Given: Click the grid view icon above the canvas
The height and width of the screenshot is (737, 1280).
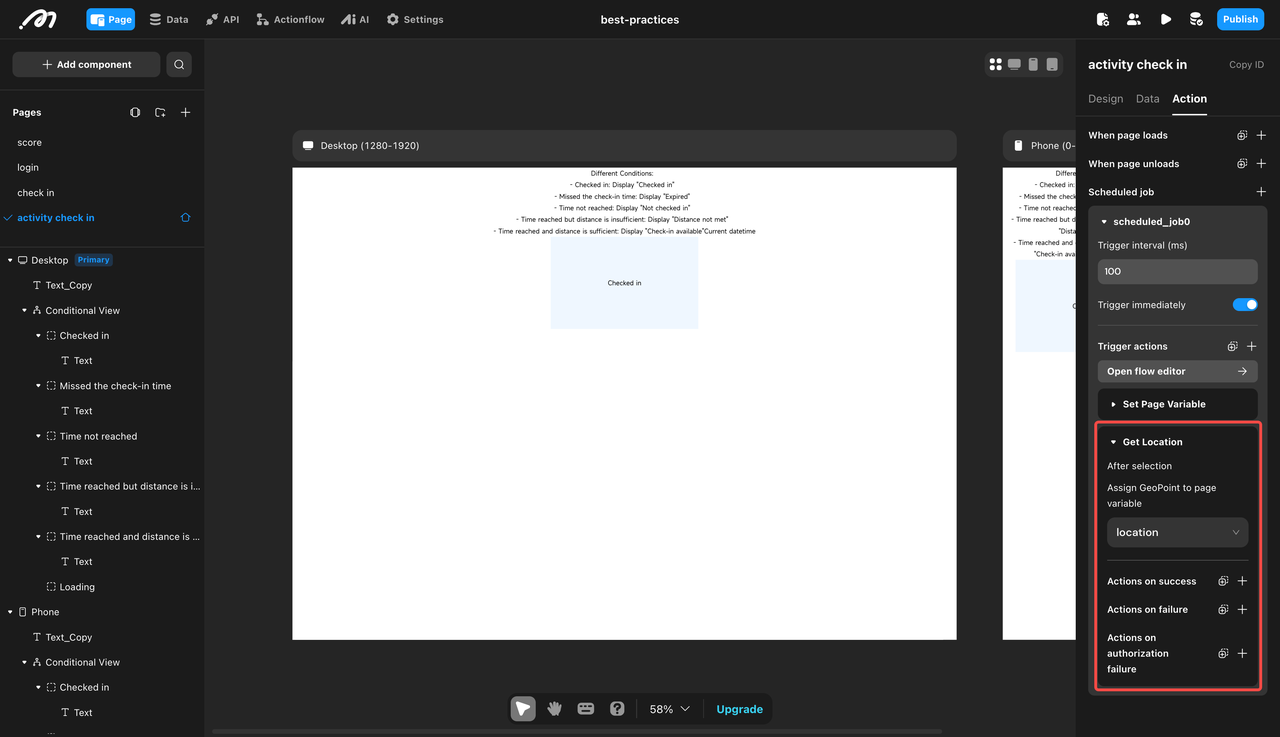Looking at the screenshot, I should pos(995,64).
